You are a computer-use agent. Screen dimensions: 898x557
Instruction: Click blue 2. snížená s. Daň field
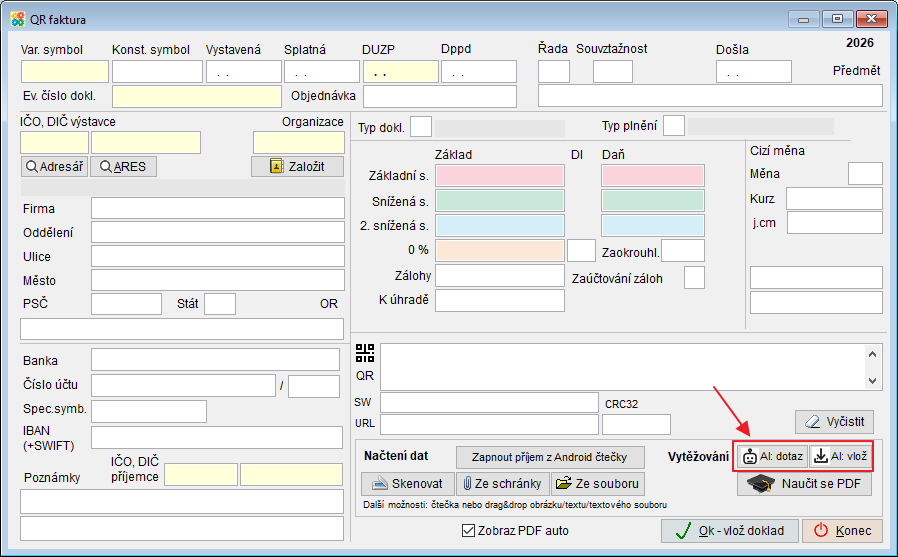point(653,226)
